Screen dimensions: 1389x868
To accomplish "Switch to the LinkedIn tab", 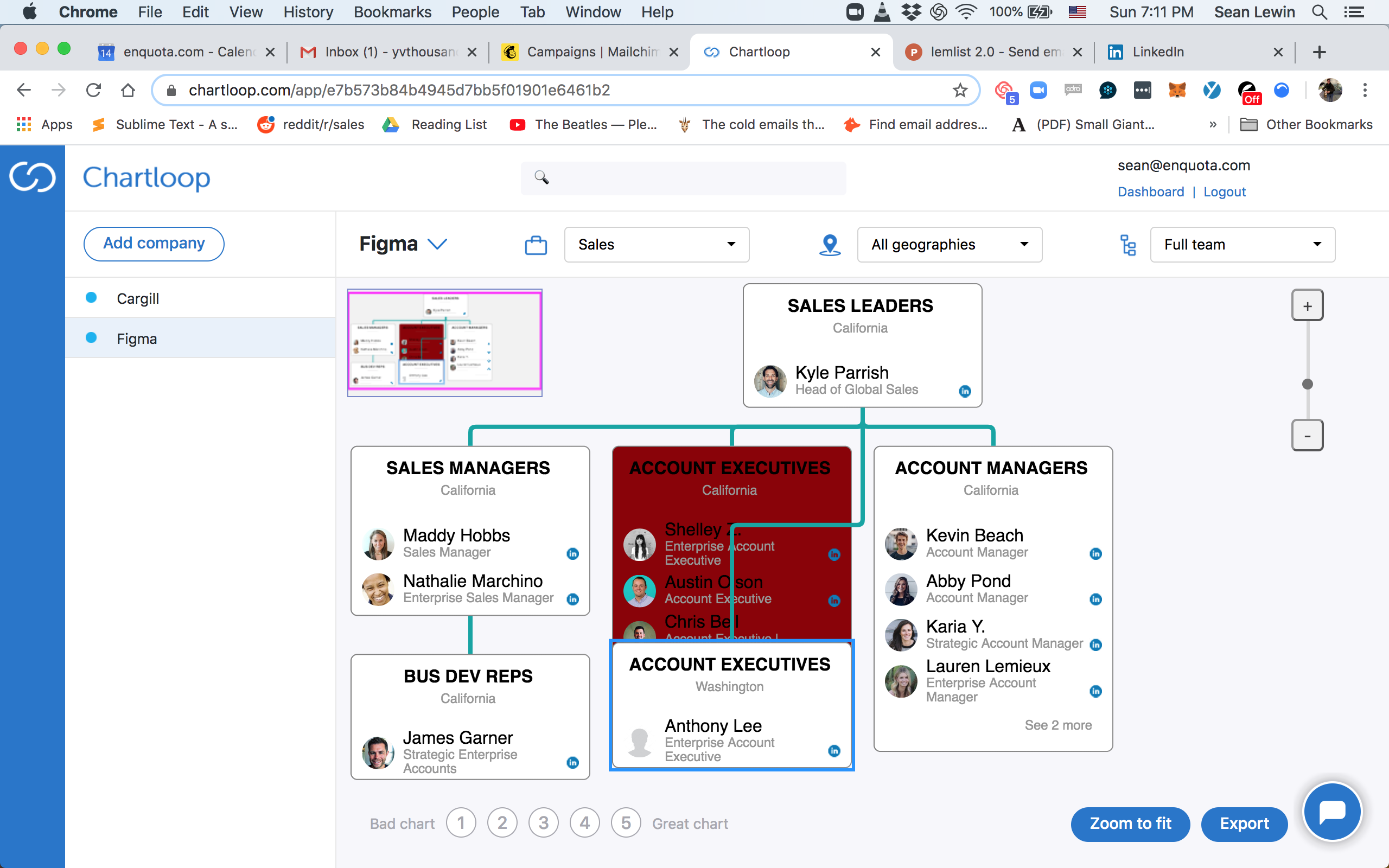I will coord(1195,52).
